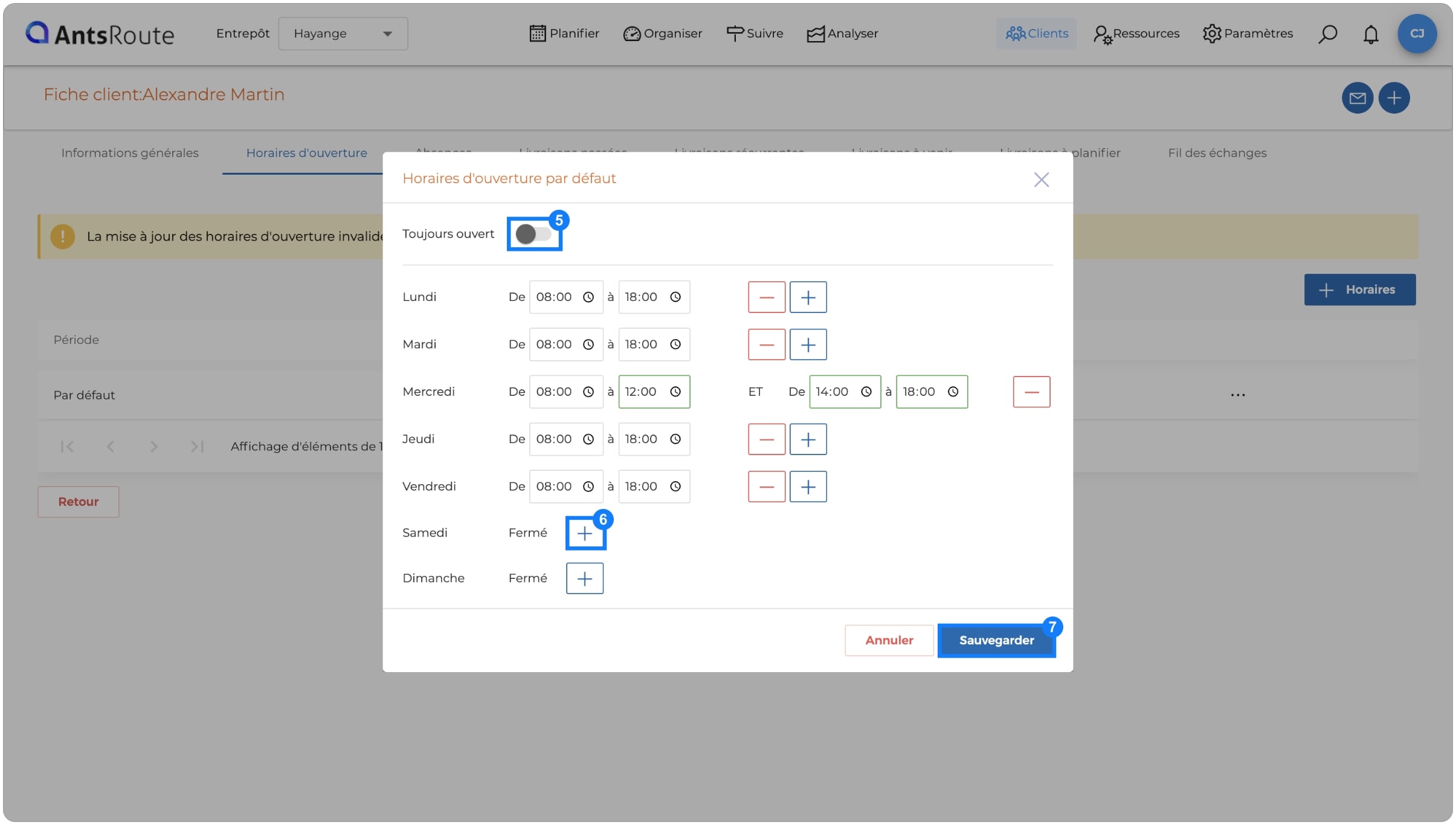The width and height of the screenshot is (1456, 825).
Task: Add opening hours for Dimanche
Action: click(585, 579)
